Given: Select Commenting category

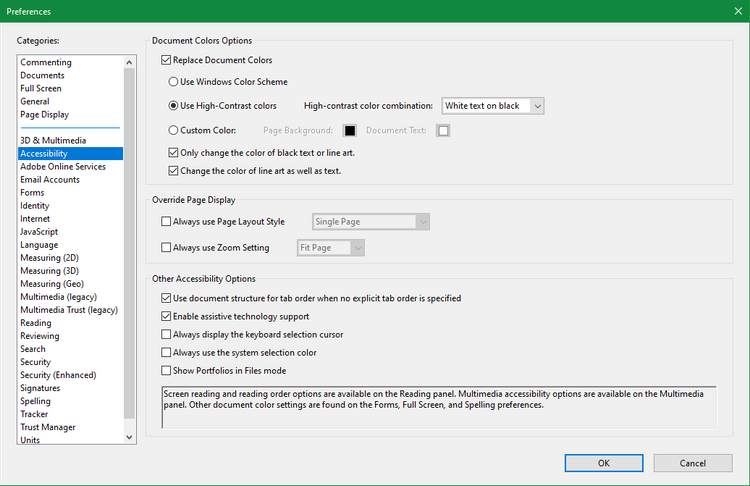Looking at the screenshot, I should tap(46, 62).
